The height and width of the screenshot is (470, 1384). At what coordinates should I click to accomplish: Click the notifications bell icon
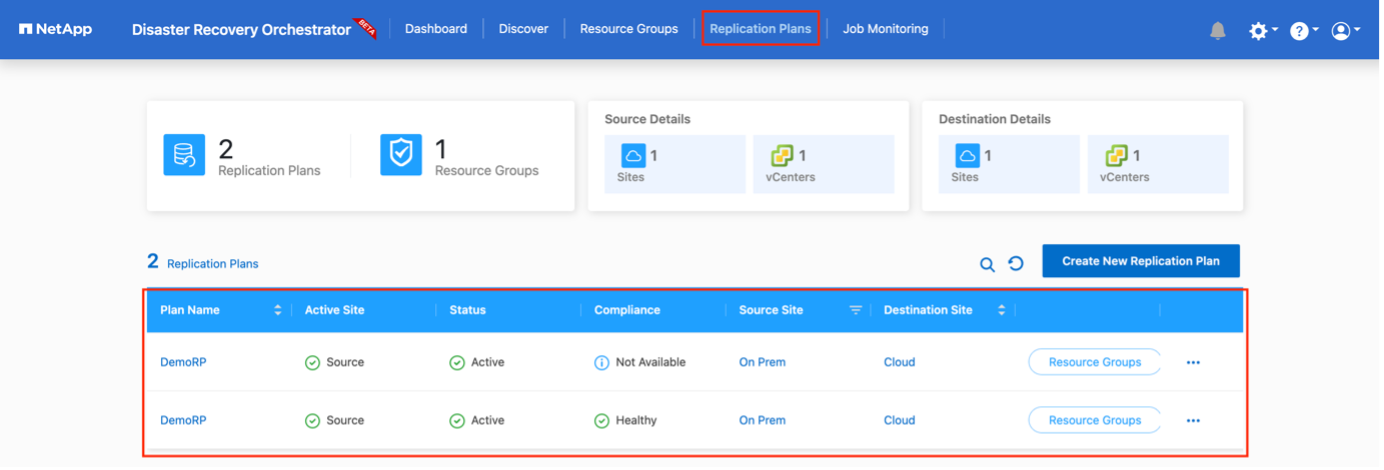(x=1217, y=31)
